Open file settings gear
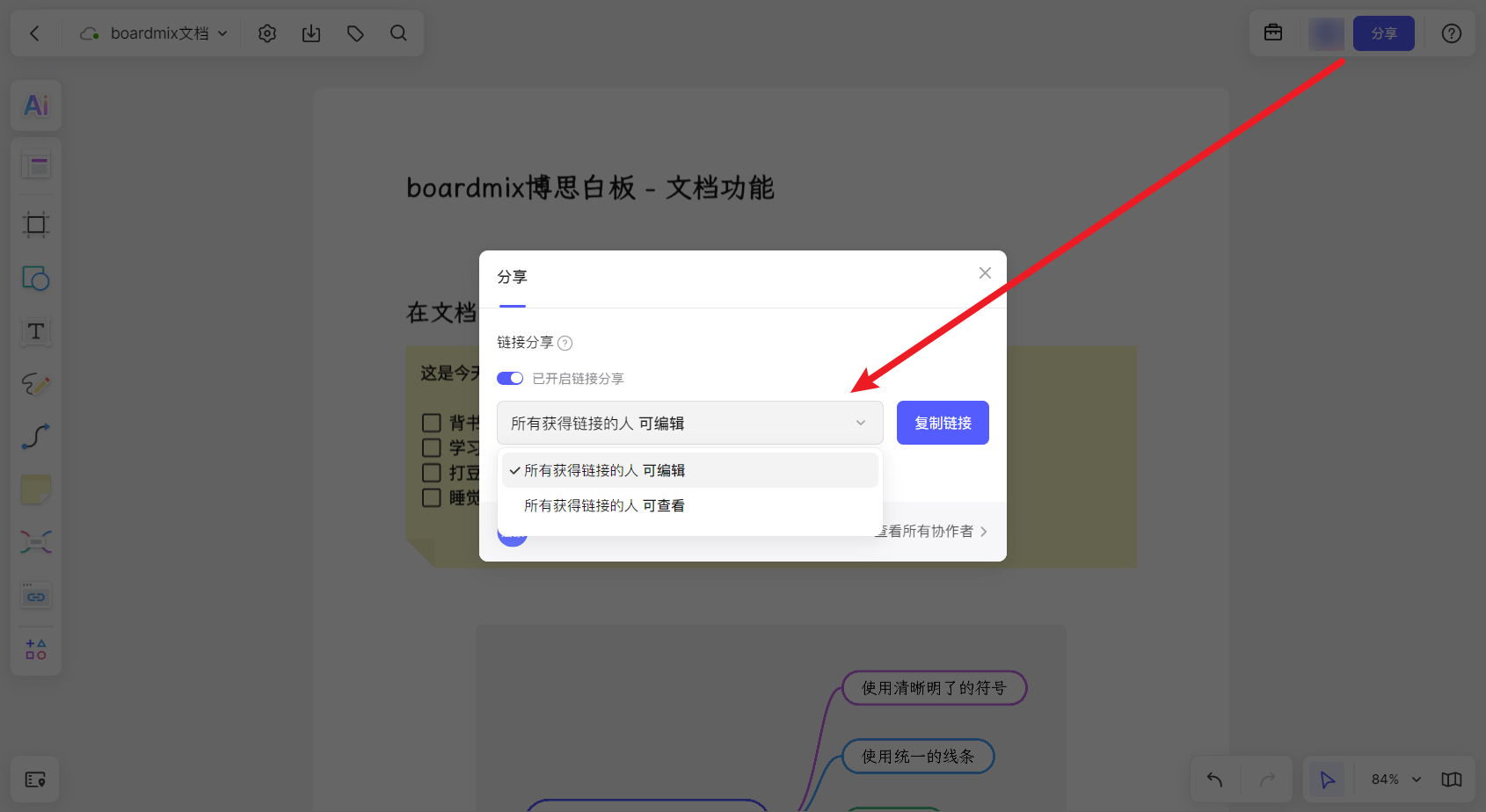Viewport: 1486px width, 812px height. point(266,33)
